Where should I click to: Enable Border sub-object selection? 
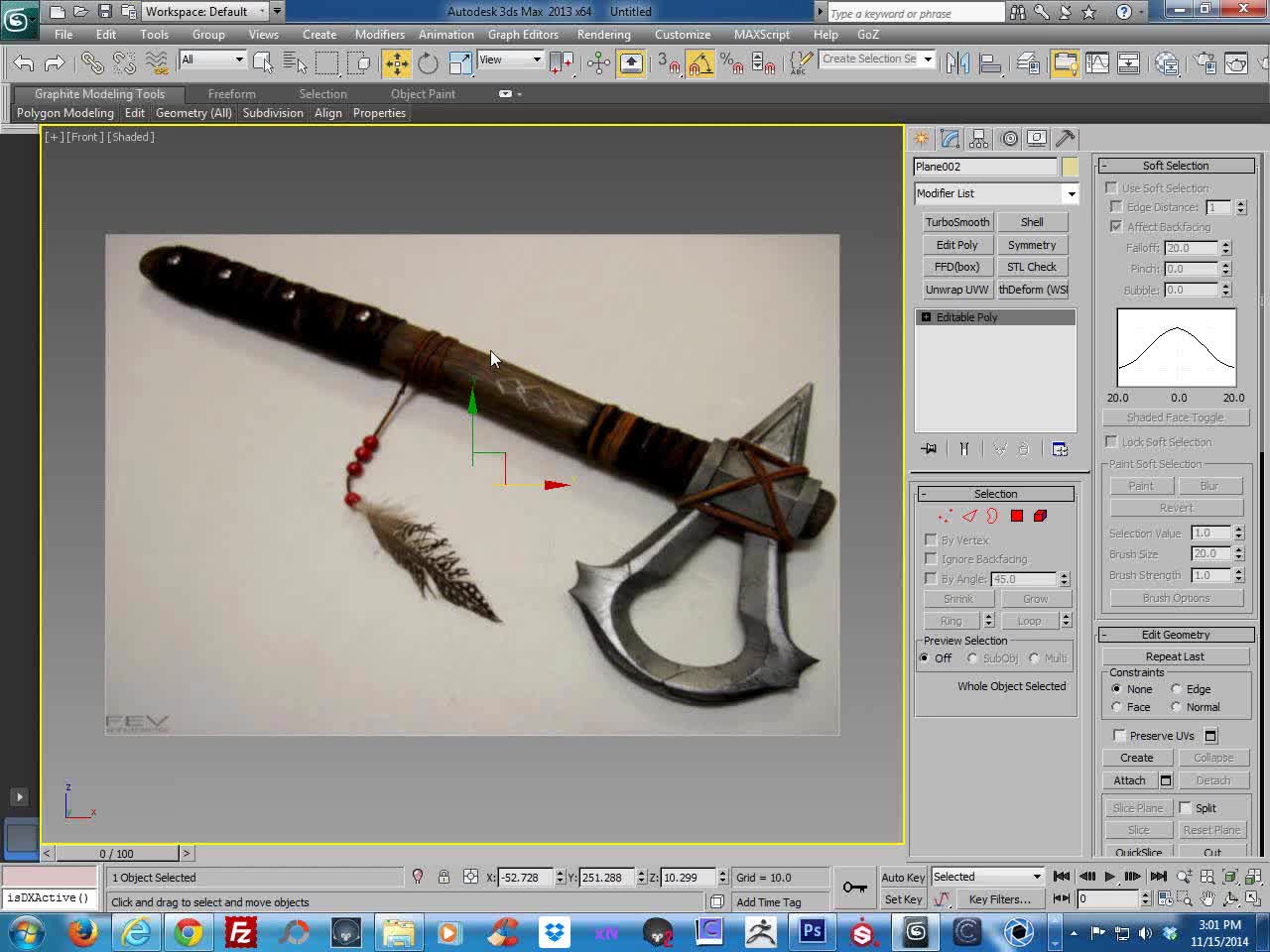[x=992, y=516]
